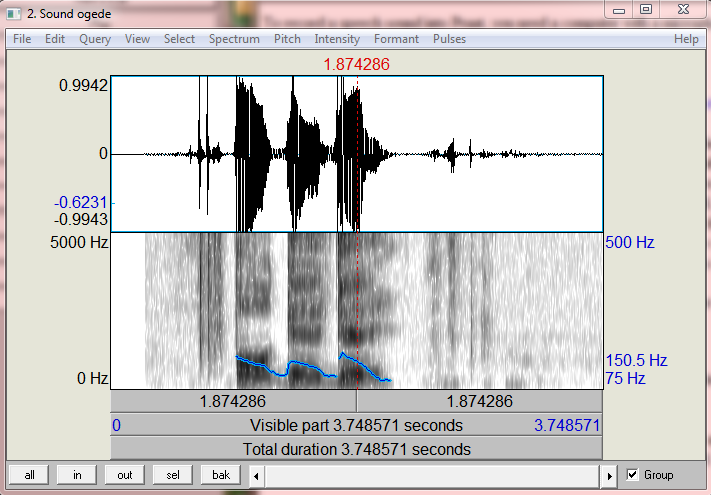Open the Help menu

click(x=686, y=39)
